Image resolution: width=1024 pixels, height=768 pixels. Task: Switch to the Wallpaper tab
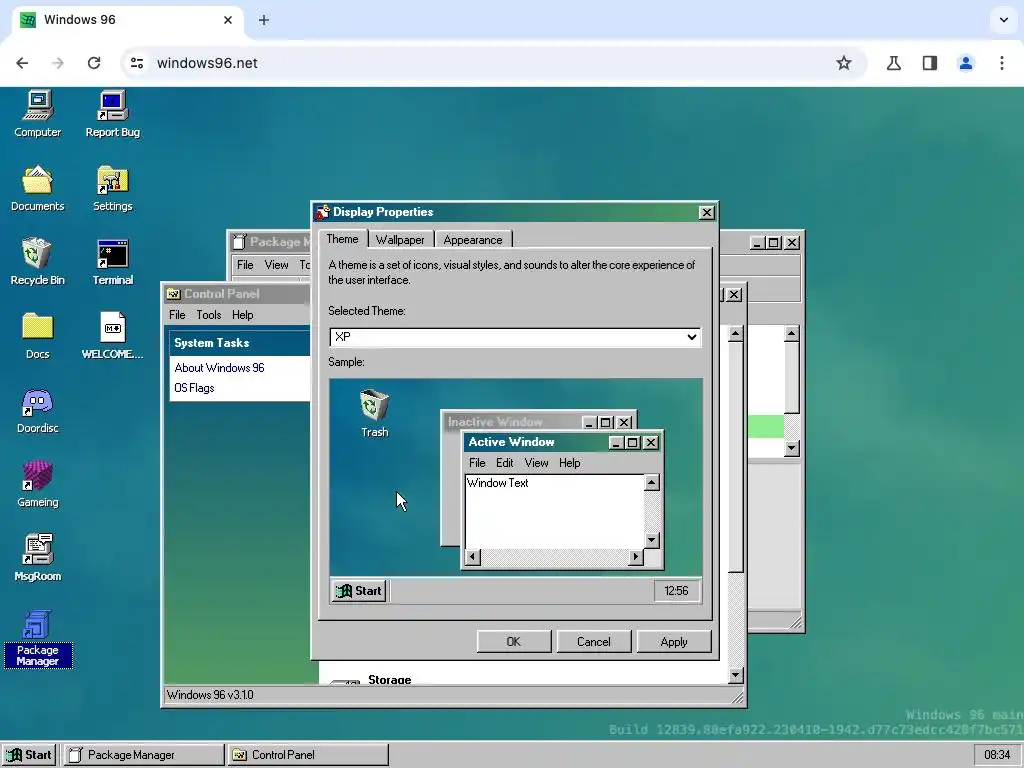pos(400,240)
